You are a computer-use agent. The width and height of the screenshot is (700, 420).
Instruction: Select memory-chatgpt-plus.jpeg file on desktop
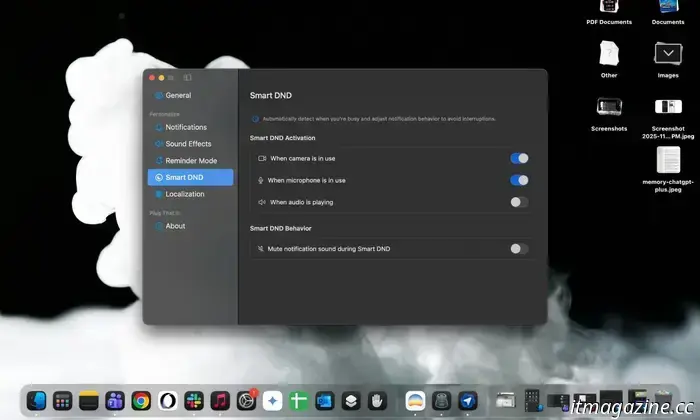(x=668, y=160)
